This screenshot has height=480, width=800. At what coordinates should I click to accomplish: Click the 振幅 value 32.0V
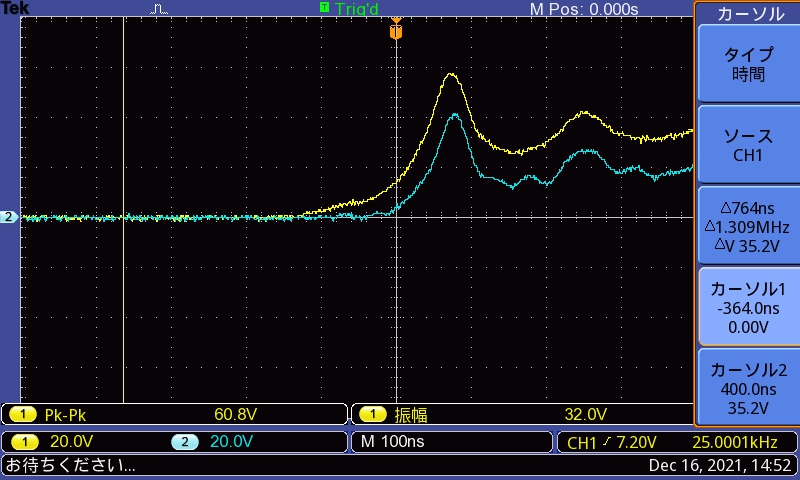585,414
